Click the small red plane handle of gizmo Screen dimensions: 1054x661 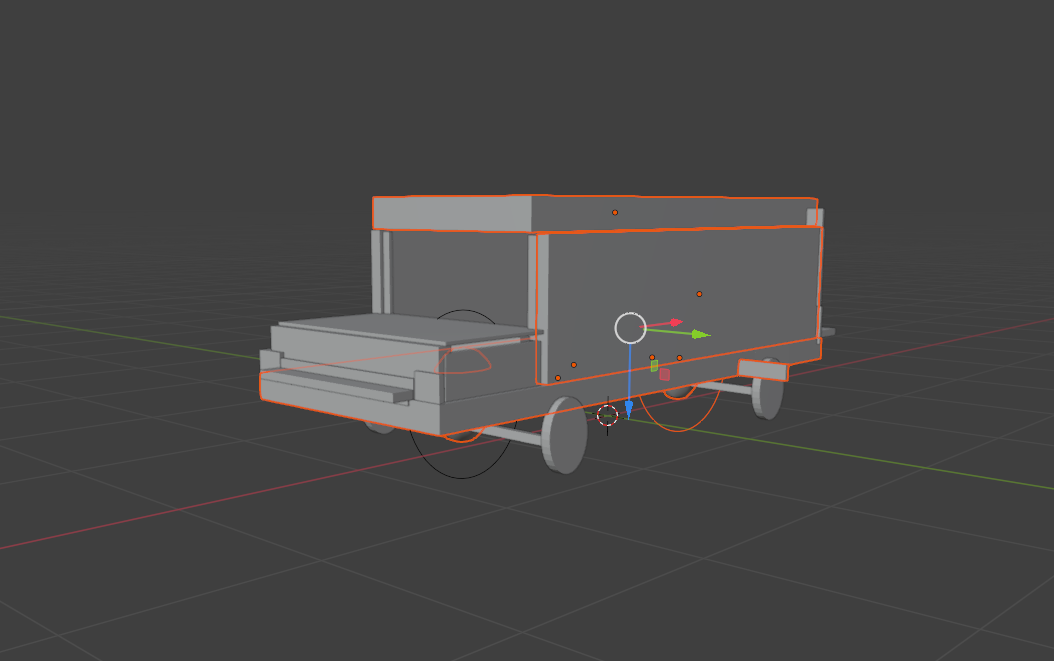(665, 375)
